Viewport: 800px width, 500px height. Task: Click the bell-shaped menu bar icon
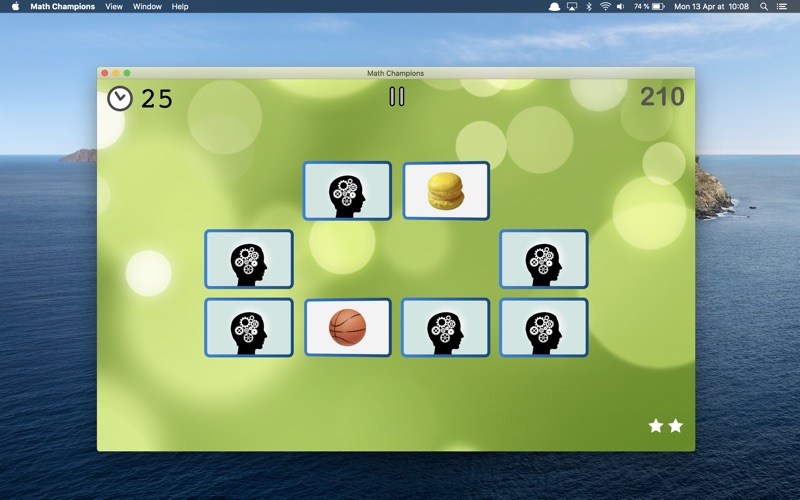(x=555, y=7)
